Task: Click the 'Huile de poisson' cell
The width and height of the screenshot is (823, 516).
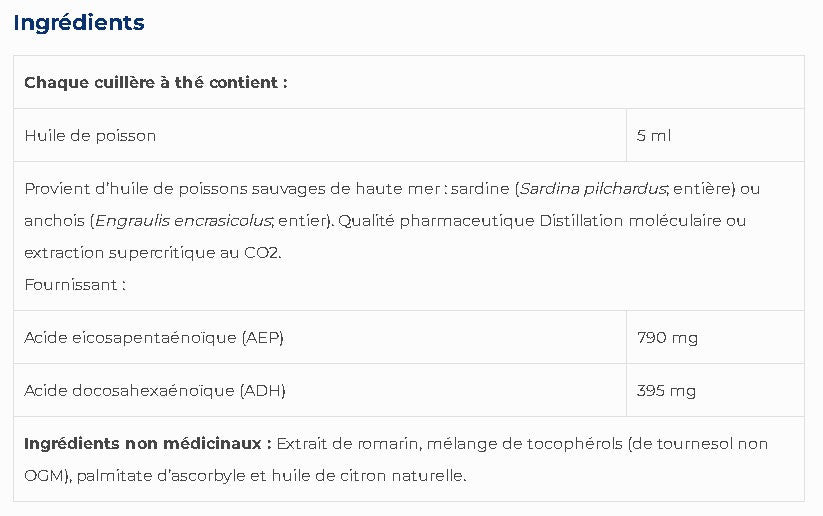Action: [320, 135]
